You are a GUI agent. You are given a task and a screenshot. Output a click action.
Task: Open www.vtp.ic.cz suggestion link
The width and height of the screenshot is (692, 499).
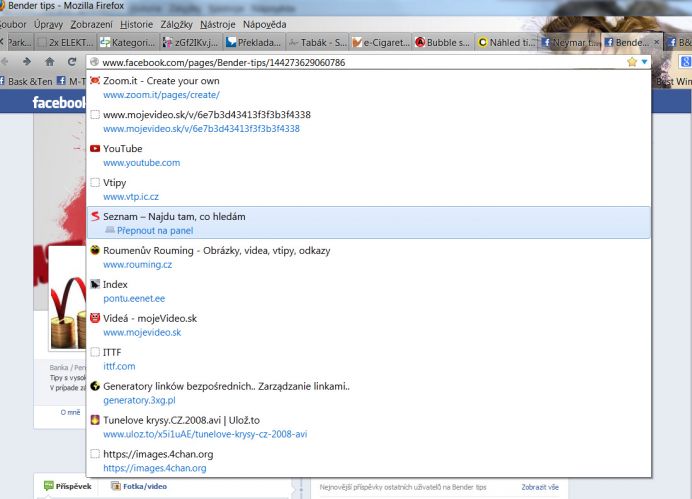(x=131, y=197)
